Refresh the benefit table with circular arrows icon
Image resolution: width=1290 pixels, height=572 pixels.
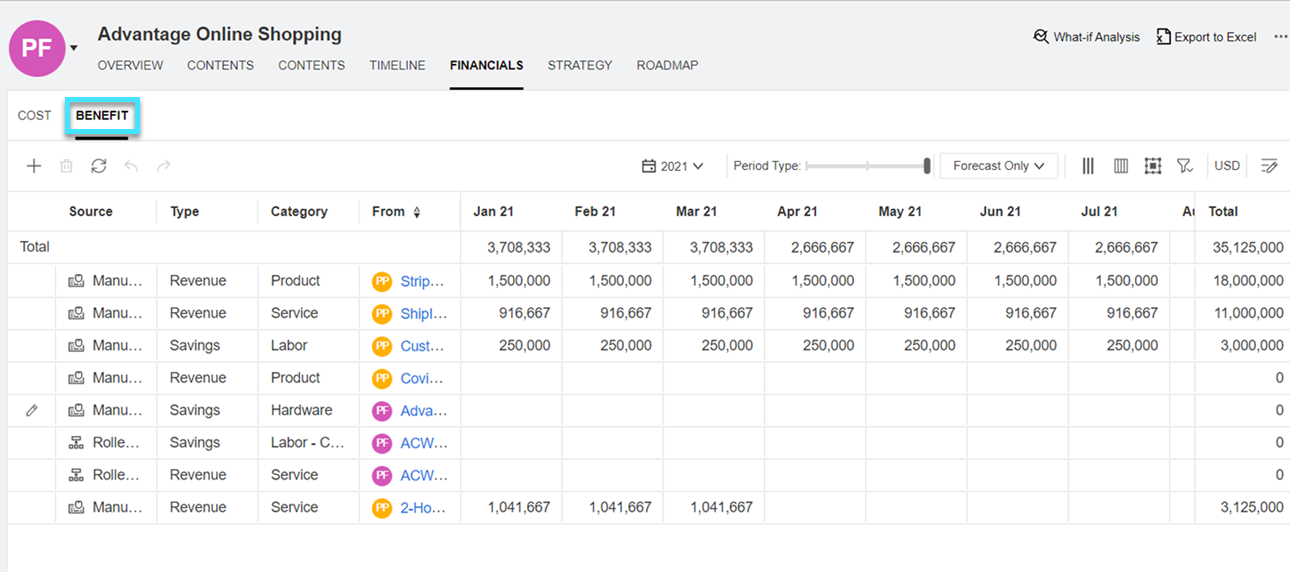pos(98,166)
